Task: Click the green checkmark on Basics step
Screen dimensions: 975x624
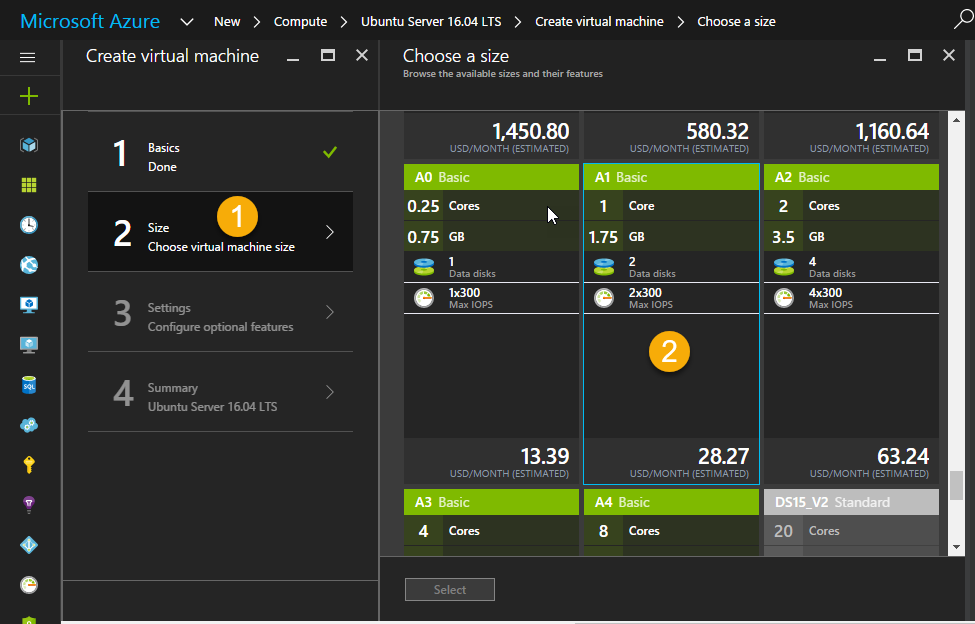Action: click(330, 152)
